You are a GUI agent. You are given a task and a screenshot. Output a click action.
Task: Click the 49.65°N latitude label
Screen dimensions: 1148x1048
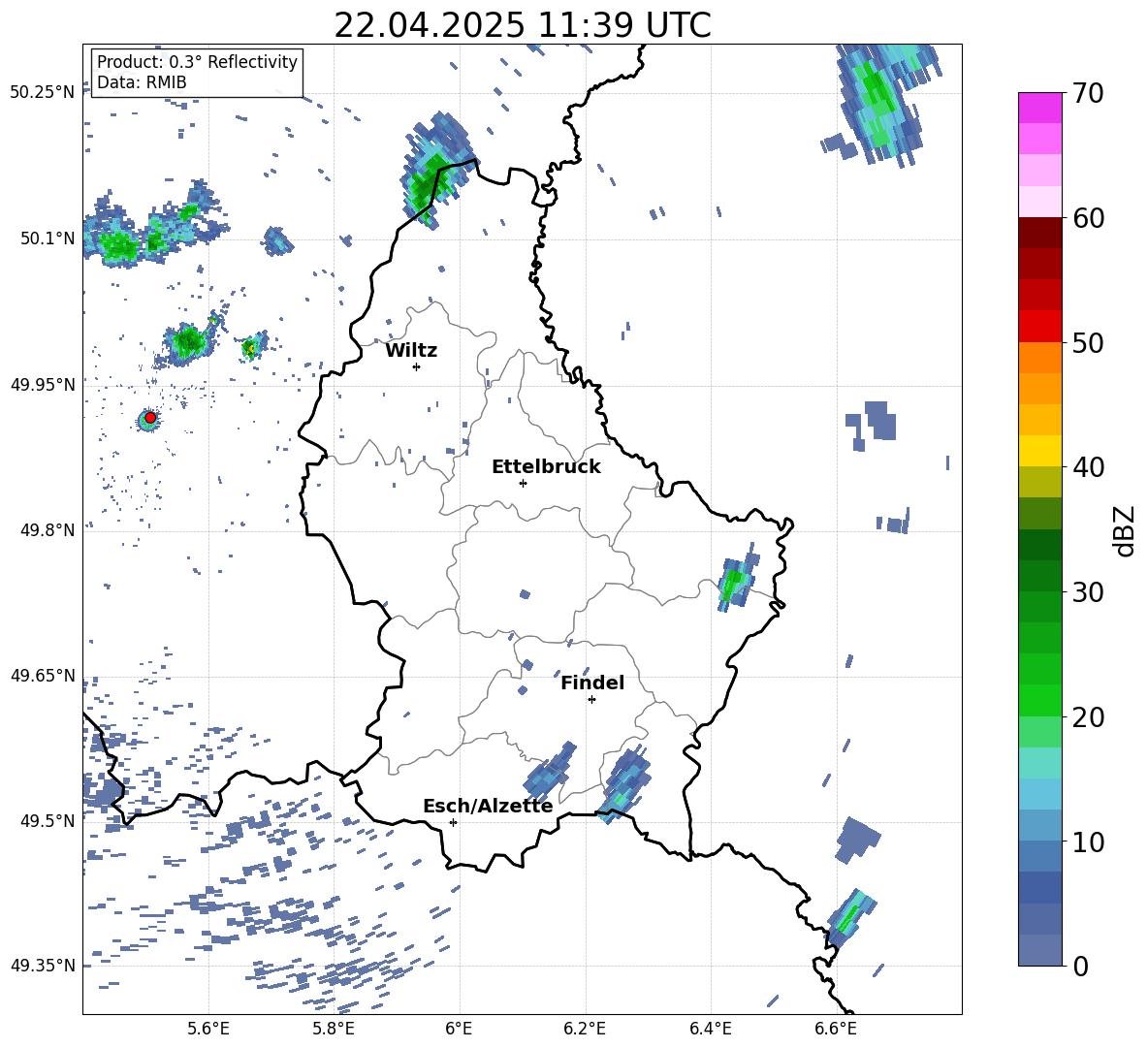43,676
